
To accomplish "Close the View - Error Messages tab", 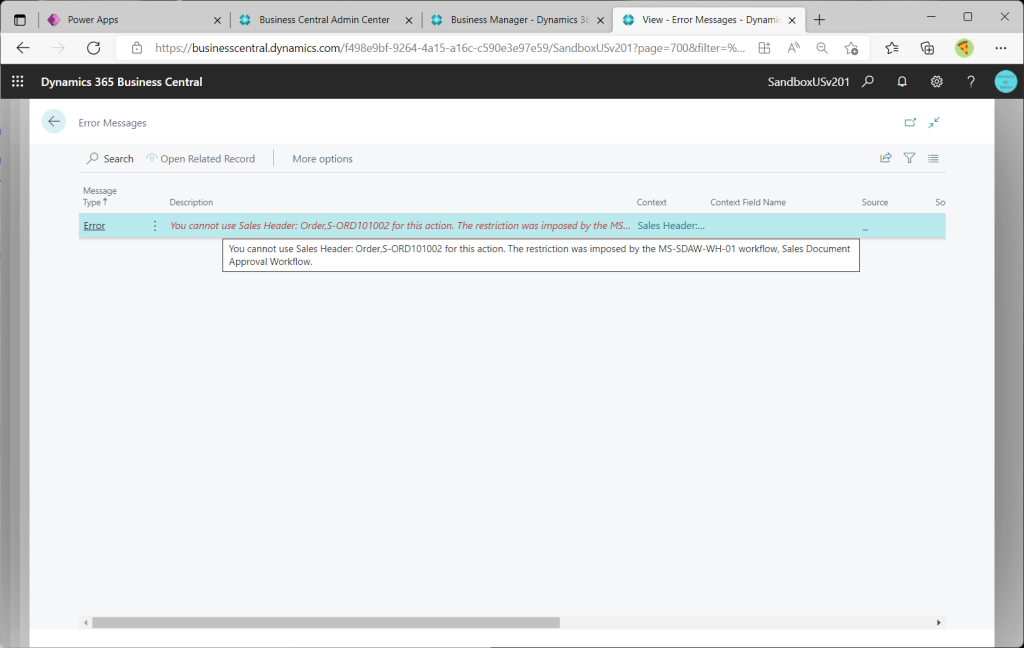I will [x=792, y=20].
